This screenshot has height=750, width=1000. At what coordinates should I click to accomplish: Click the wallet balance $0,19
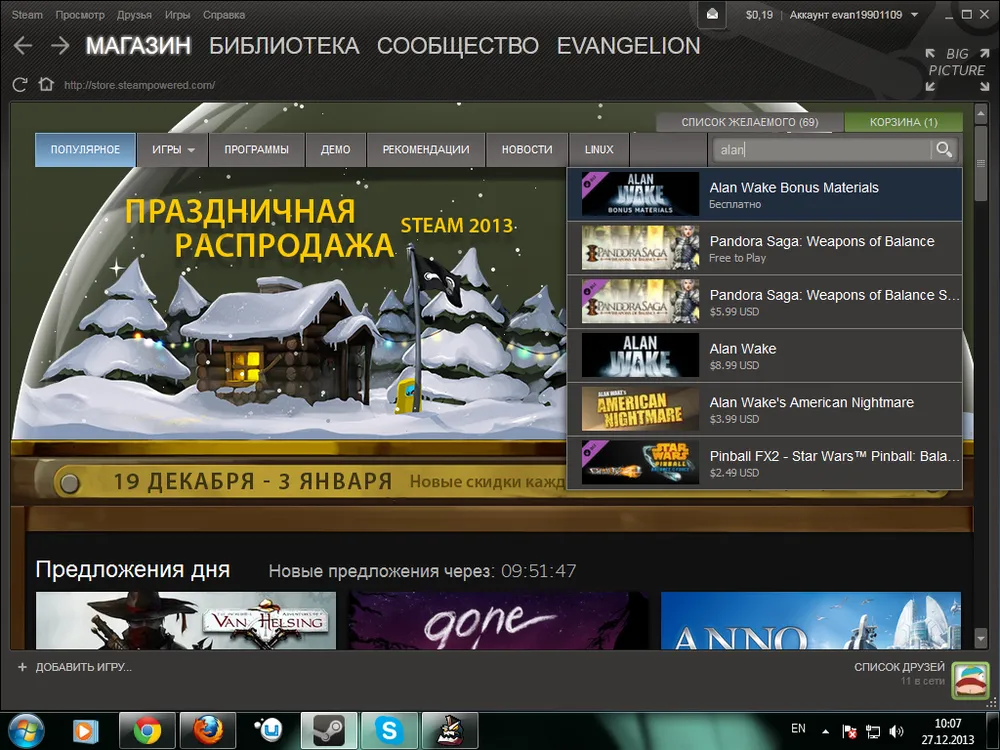tap(759, 15)
